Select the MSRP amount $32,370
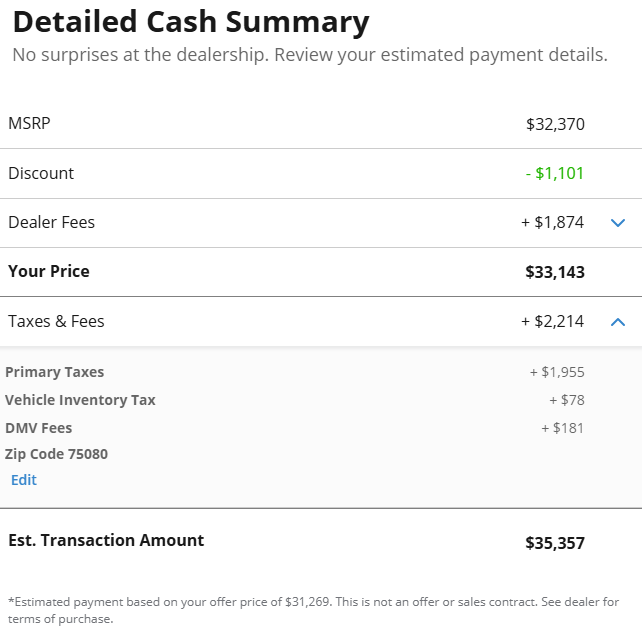642x637 pixels. coord(555,124)
